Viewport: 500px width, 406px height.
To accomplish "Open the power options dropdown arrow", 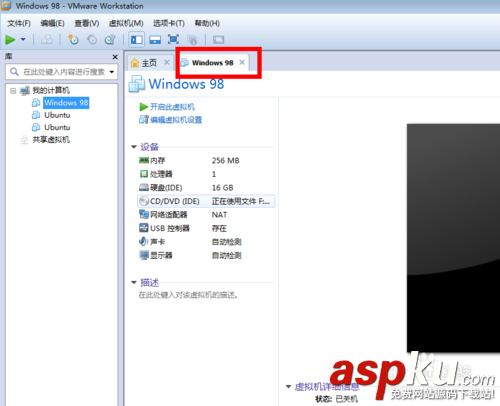I will (x=23, y=39).
